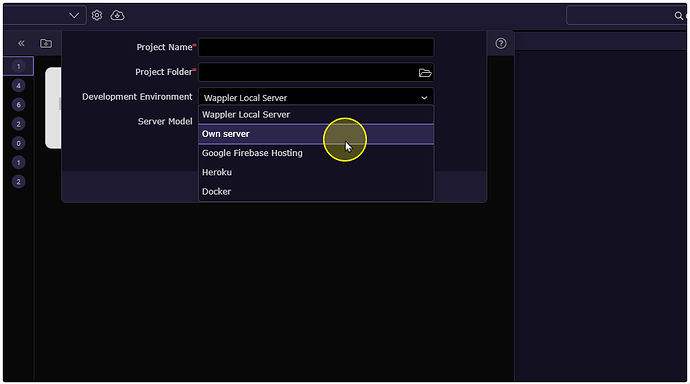This screenshot has width=690, height=384.
Task: Select Heroku from environment list
Action: click(x=316, y=172)
